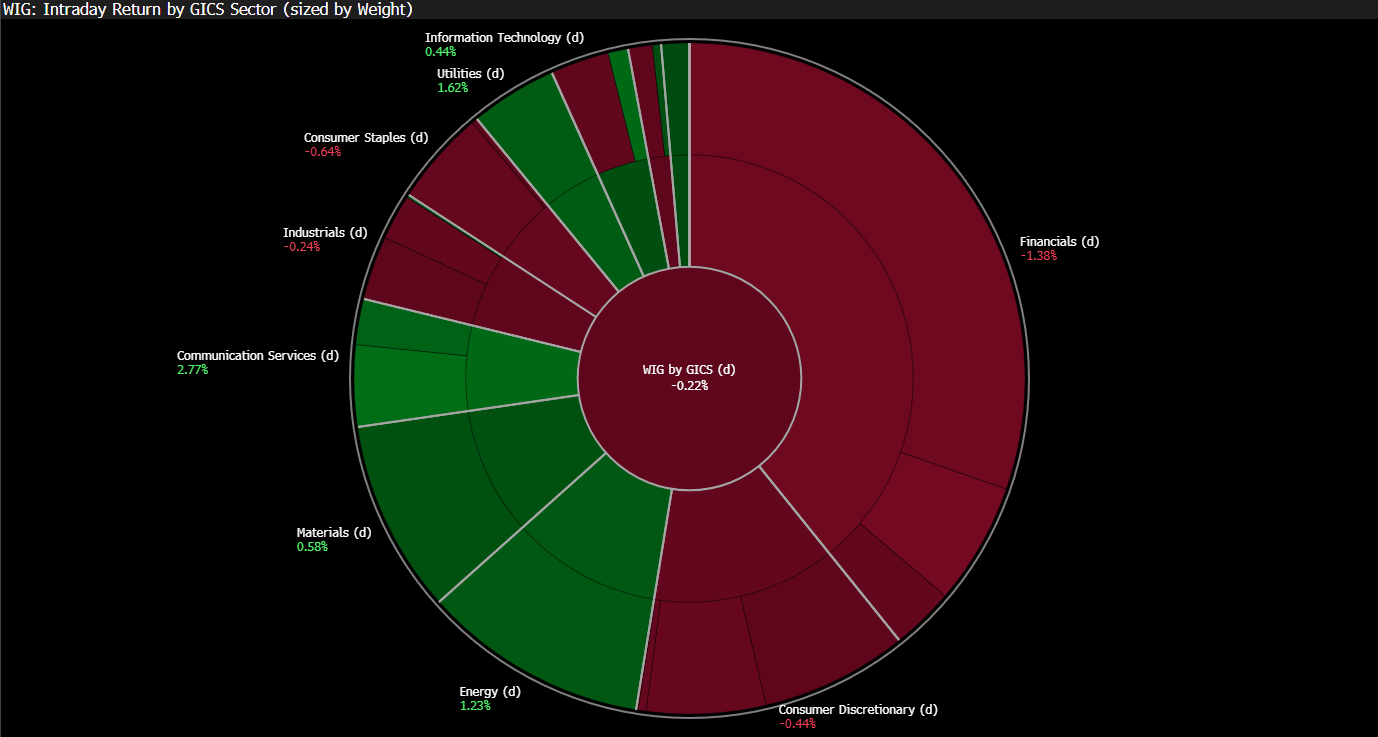Viewport: 1378px width, 737px height.
Task: Open the Consumer Discretionary (d) label
Action: (858, 710)
